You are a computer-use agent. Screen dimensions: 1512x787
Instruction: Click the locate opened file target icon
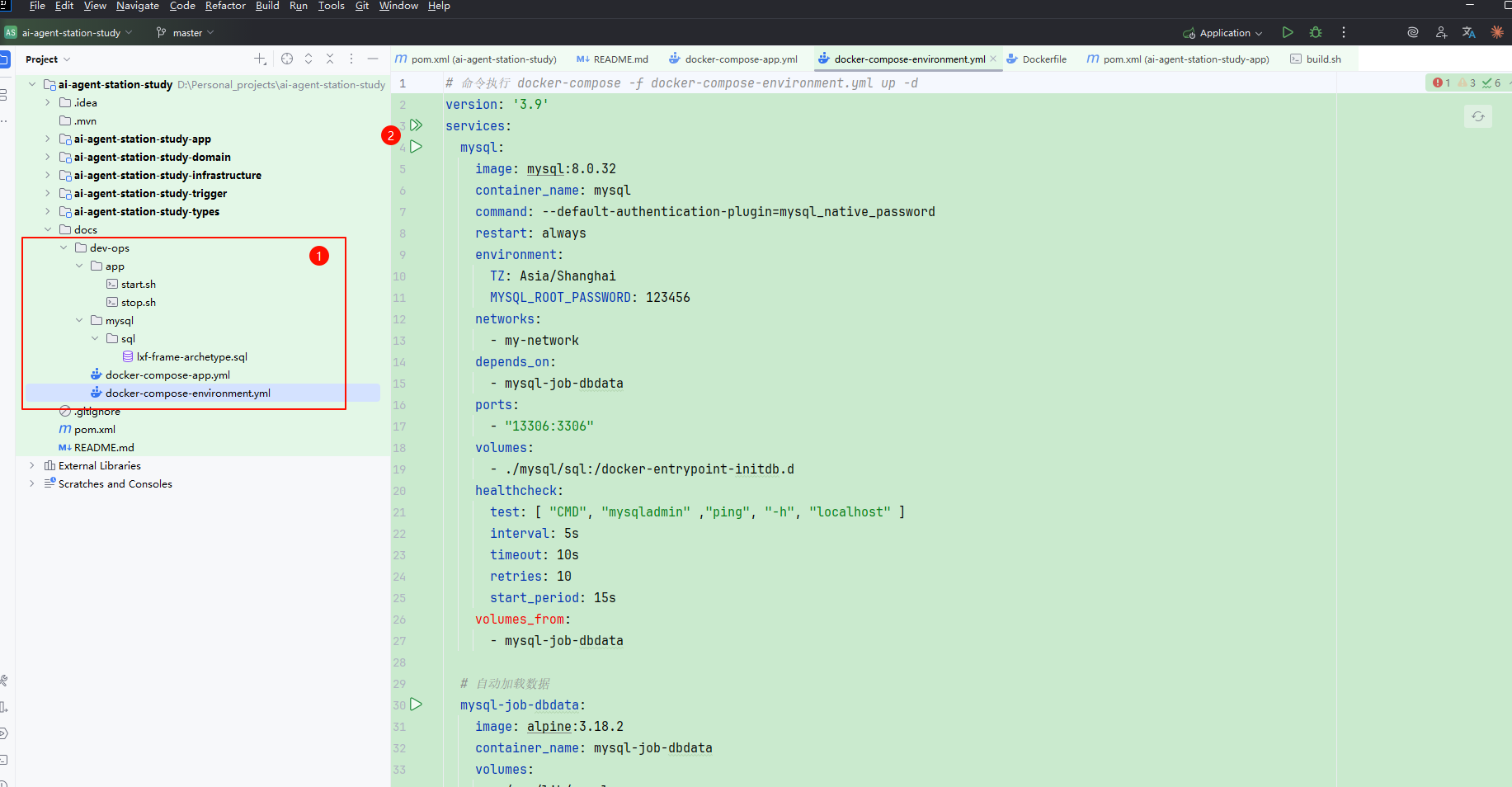point(287,59)
